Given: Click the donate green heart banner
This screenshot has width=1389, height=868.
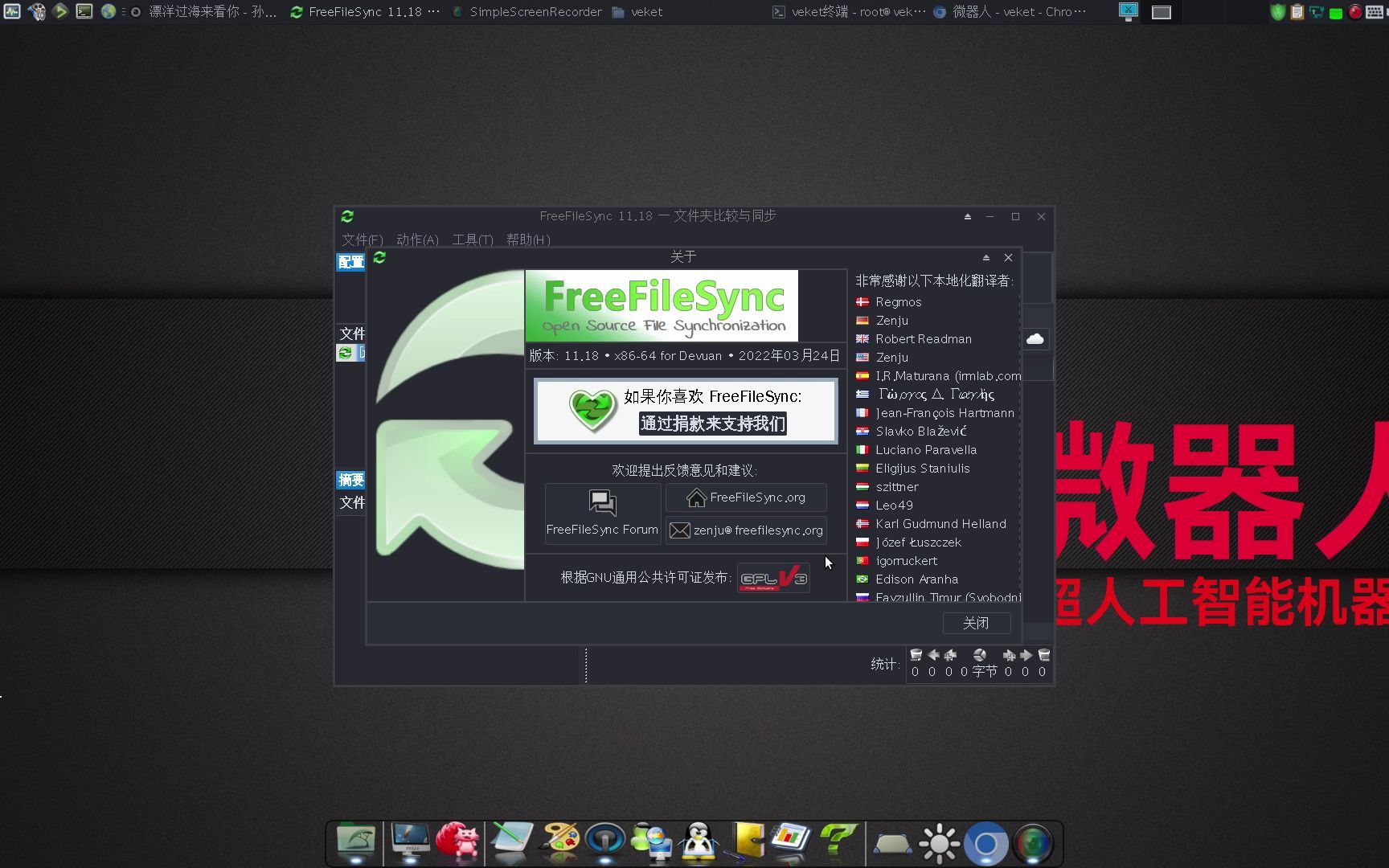Looking at the screenshot, I should (686, 411).
